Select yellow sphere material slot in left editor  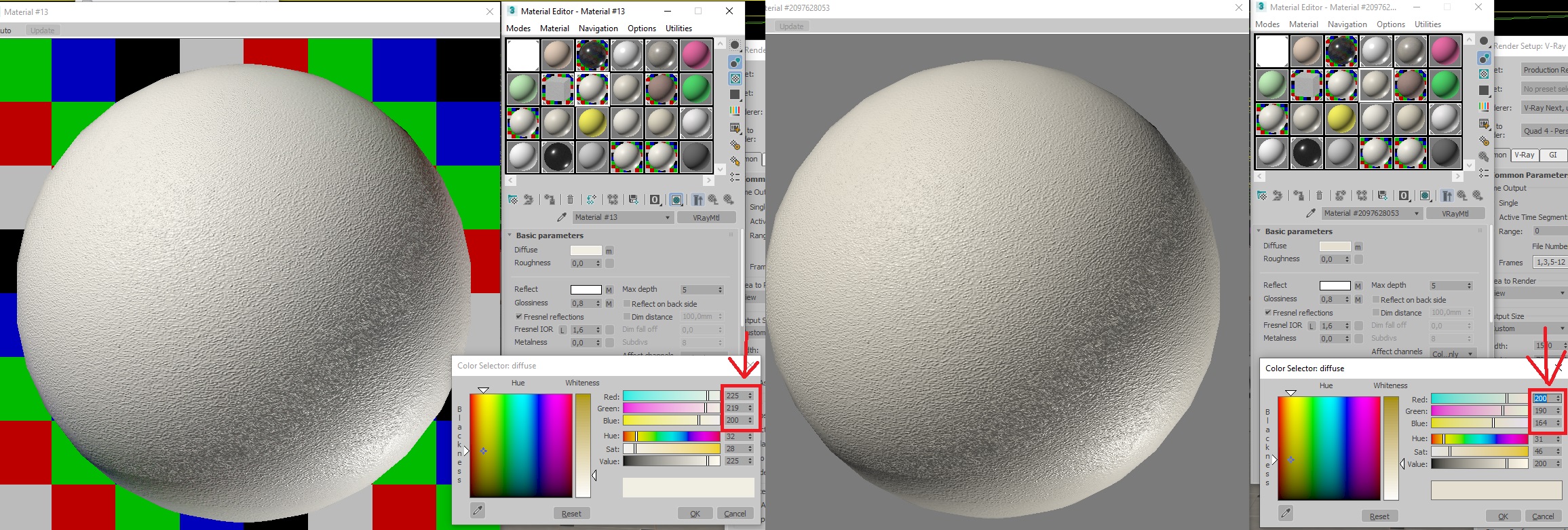592,123
